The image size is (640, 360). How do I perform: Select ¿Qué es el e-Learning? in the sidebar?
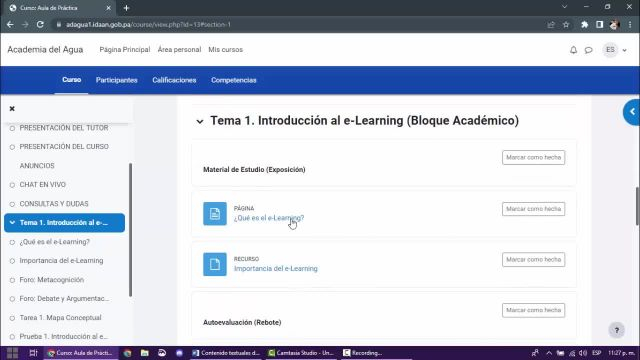pos(54,242)
